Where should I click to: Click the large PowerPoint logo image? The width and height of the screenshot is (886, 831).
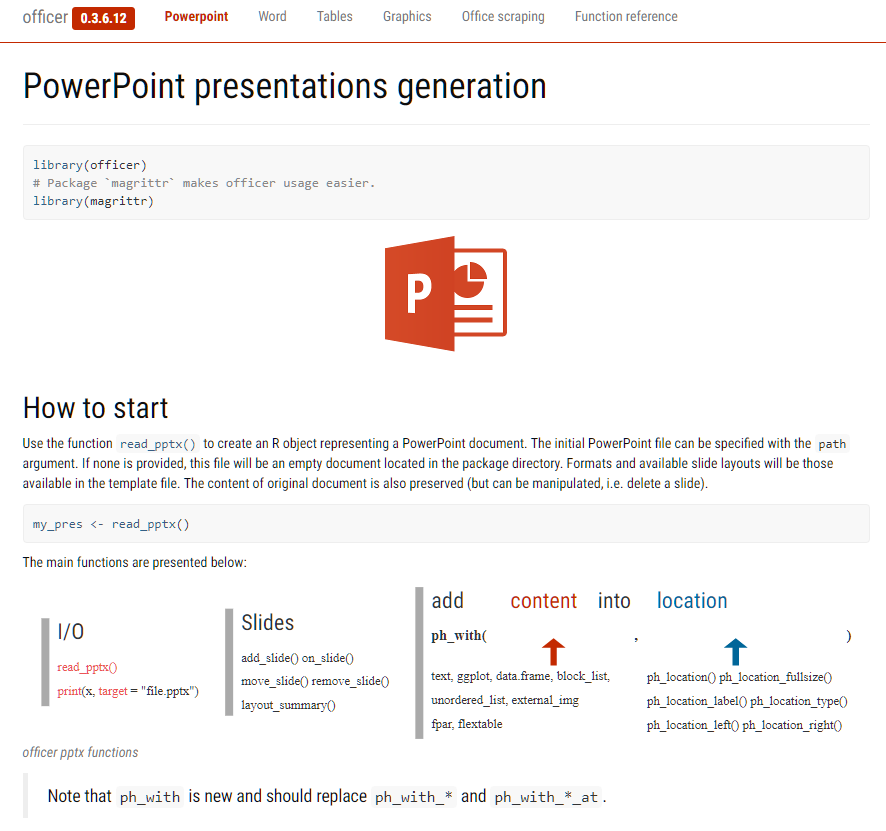tap(446, 294)
